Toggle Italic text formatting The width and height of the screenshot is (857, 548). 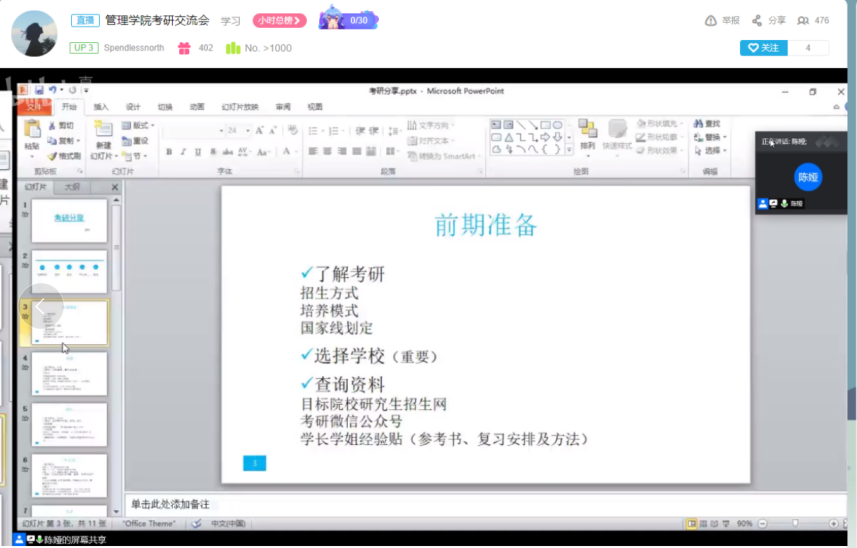point(183,152)
